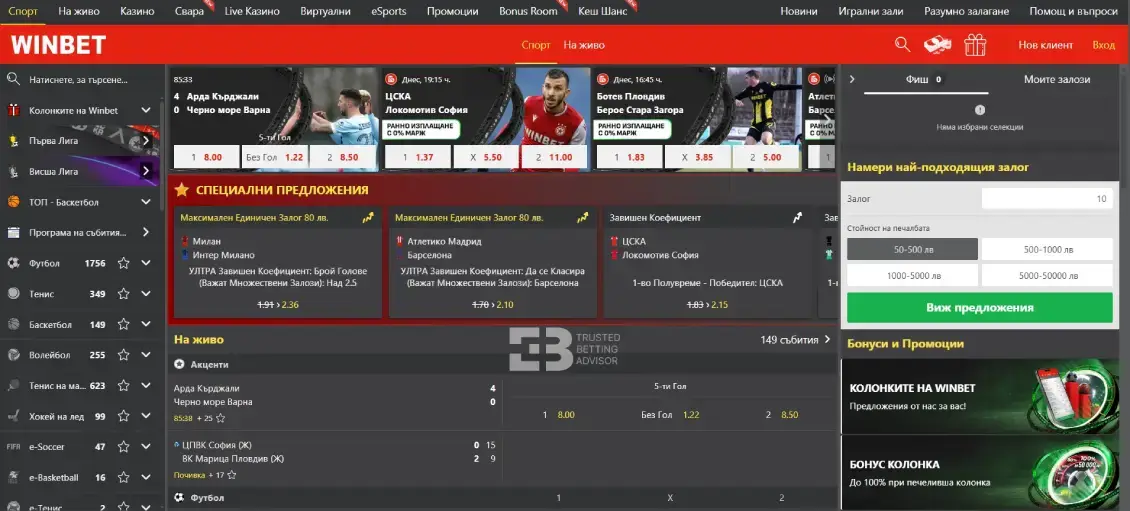Open the Казино top menu
This screenshot has width=1130, height=511.
pos(137,12)
